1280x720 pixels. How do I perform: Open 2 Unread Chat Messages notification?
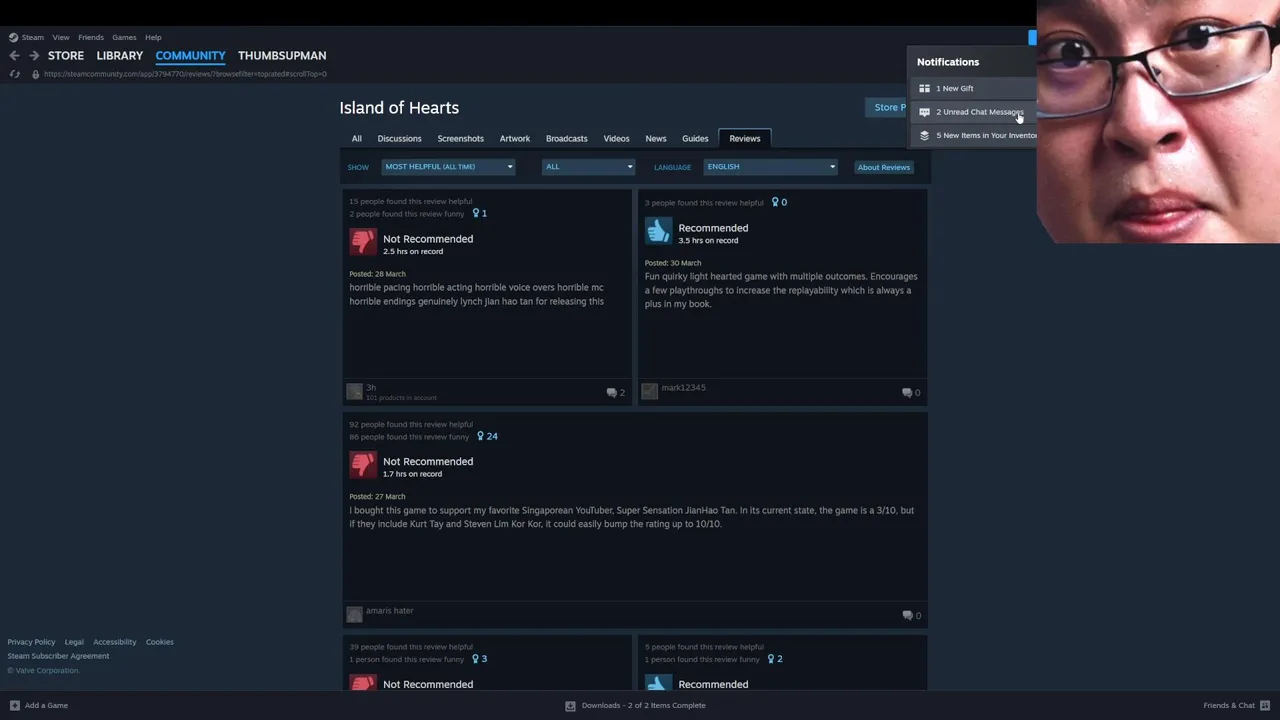point(974,112)
